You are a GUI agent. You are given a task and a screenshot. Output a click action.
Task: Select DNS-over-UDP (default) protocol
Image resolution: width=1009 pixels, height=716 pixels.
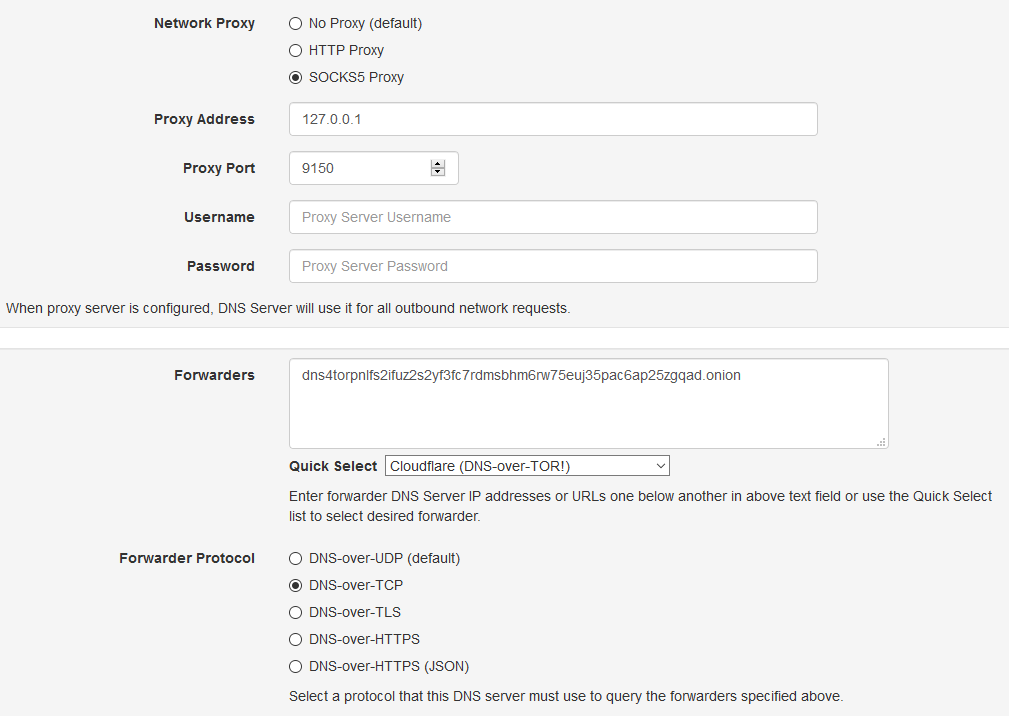(295, 558)
